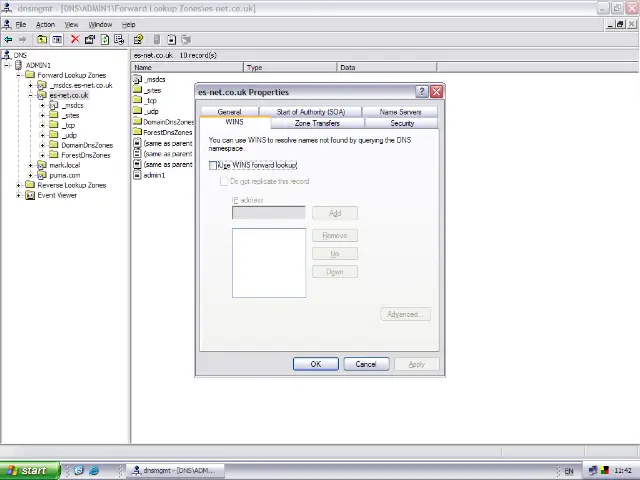This screenshot has width=640, height=480.
Task: Select the DNS root node icon
Action: point(7,55)
